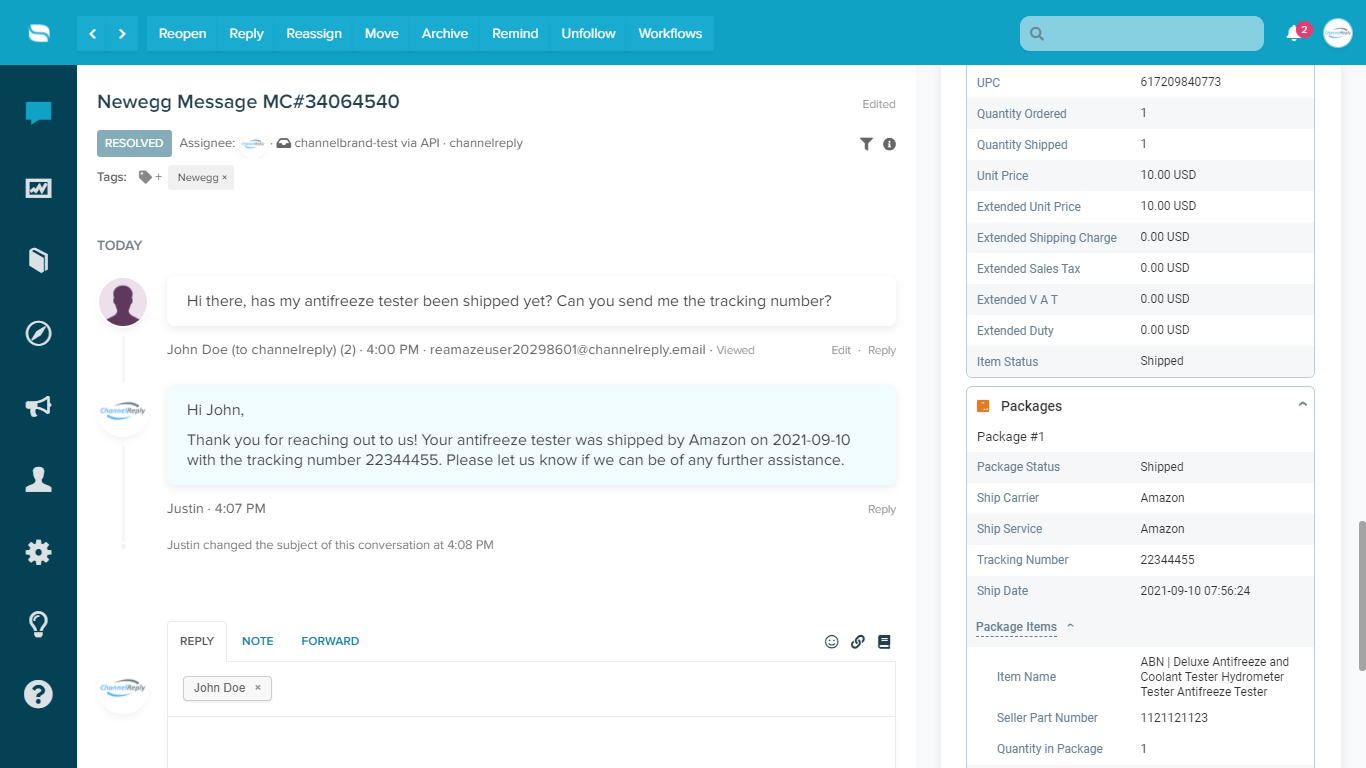
Task: Remove the Newegg tag
Action: [225, 177]
